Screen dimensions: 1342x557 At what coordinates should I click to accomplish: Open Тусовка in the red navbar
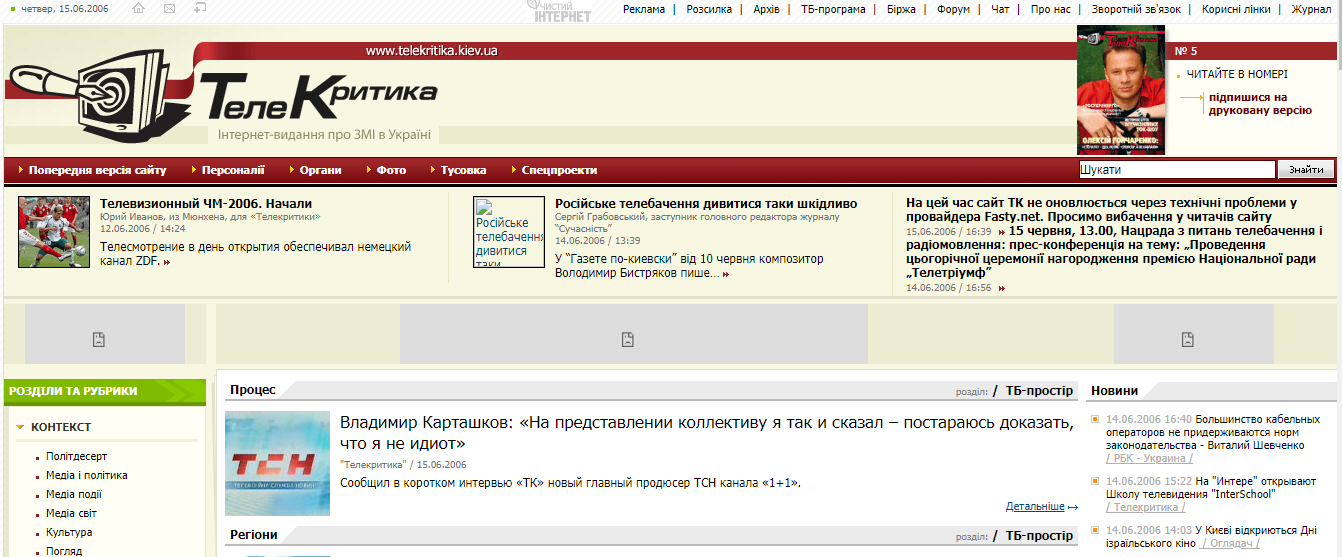point(463,170)
